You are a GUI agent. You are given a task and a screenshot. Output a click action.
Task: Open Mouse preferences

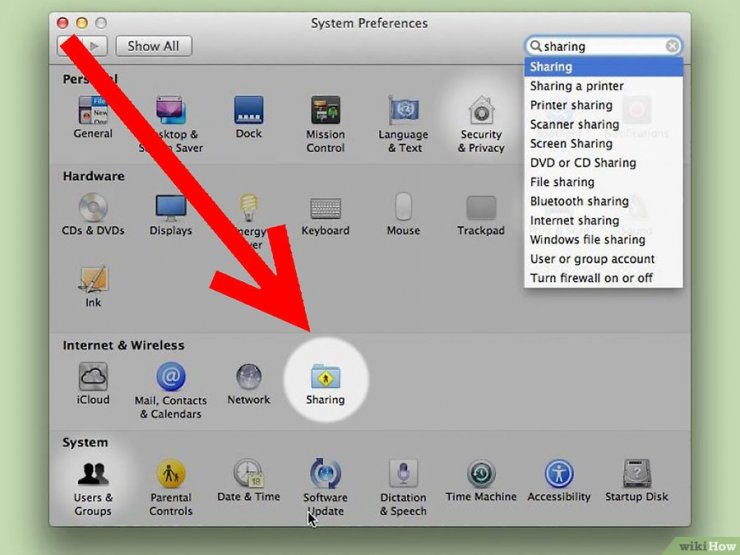[x=404, y=207]
